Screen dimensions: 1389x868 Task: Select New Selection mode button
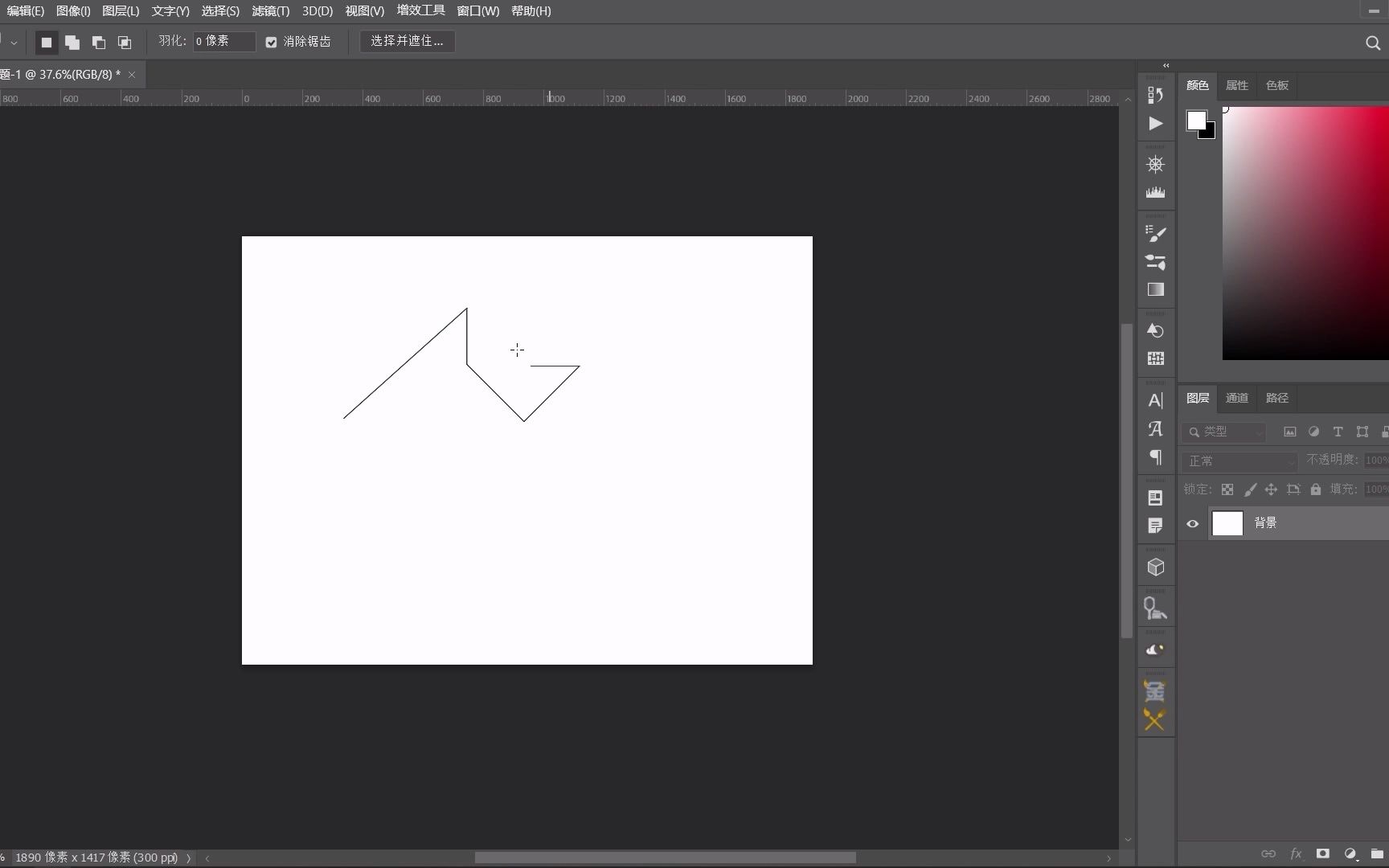47,42
